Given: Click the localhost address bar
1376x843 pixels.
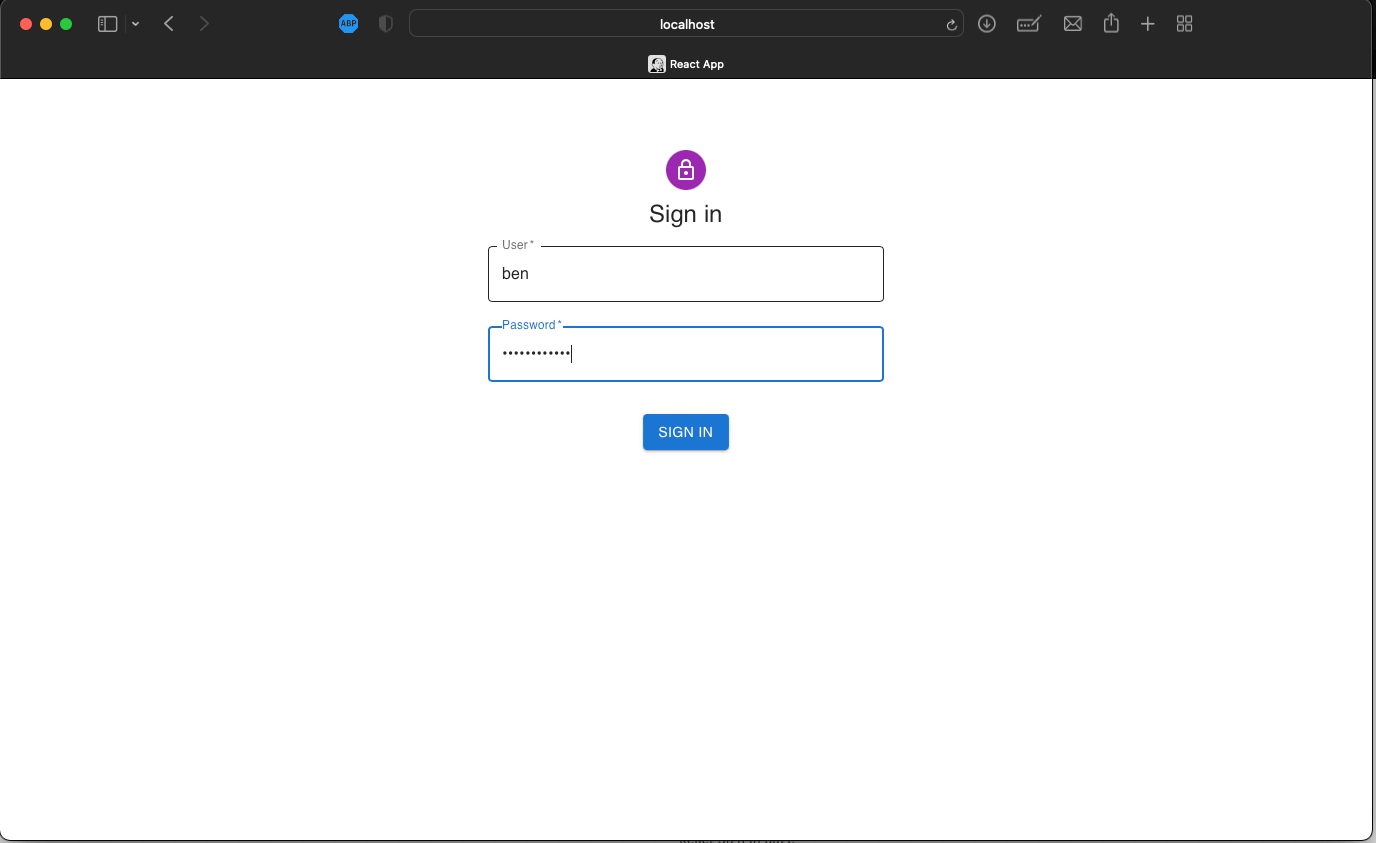Looking at the screenshot, I should [x=686, y=24].
